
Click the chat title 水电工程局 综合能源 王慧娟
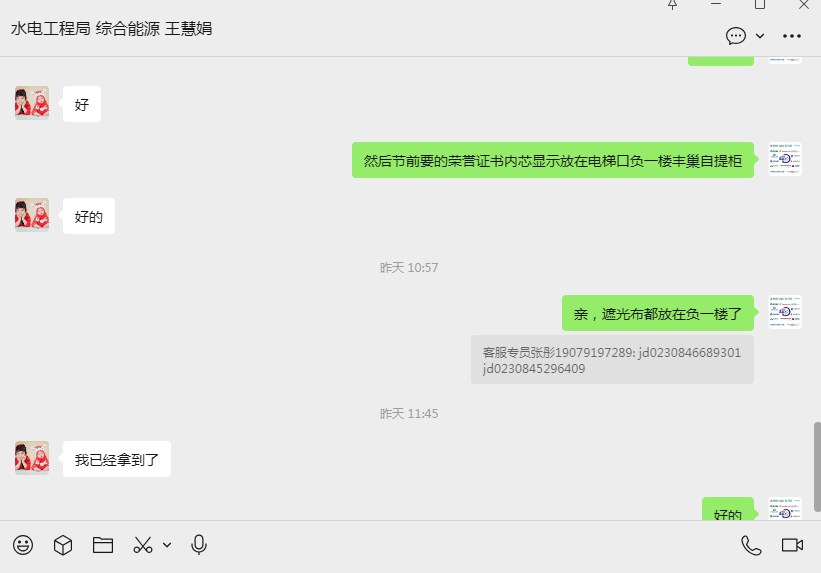click(112, 28)
